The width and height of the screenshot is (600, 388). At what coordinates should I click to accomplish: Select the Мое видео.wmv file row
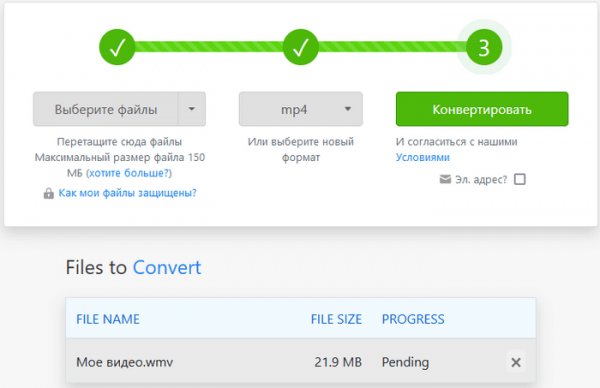tap(301, 361)
